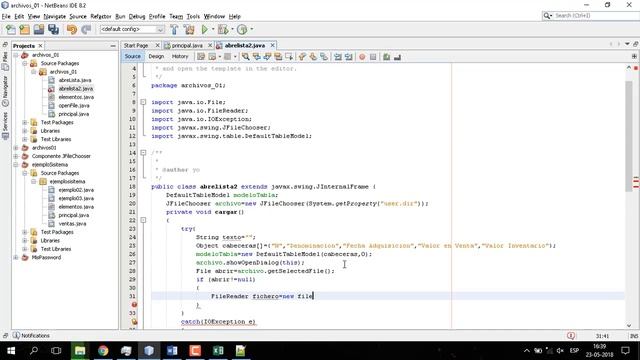Expand archivos_01 Libraries node

tap(25, 131)
